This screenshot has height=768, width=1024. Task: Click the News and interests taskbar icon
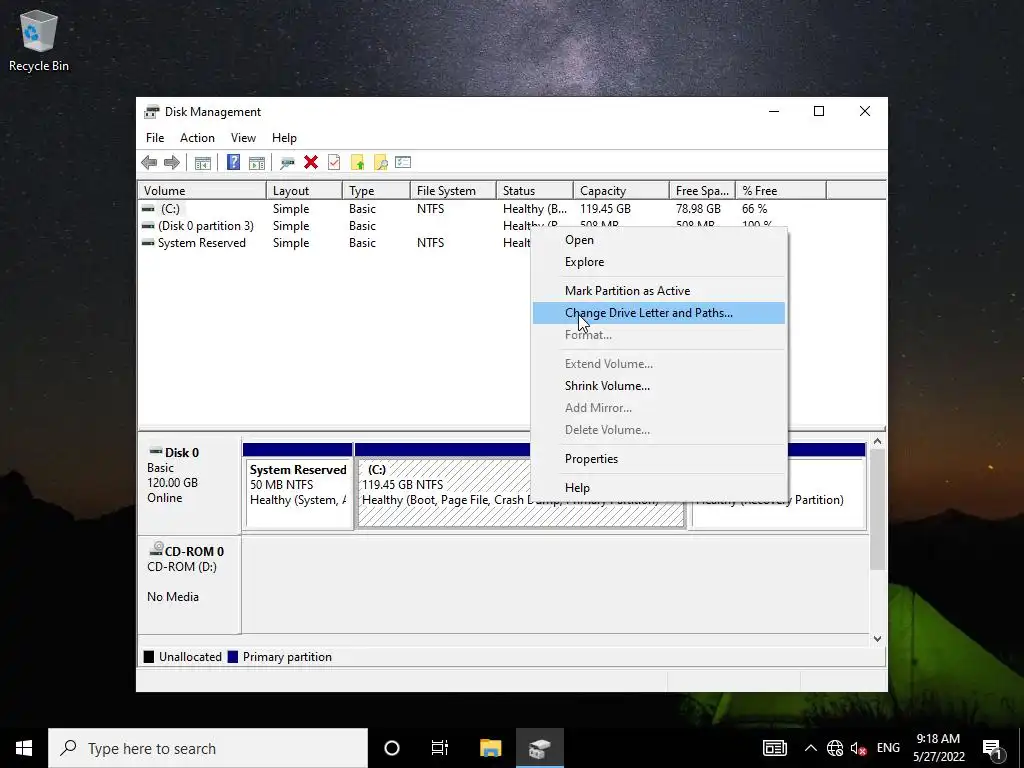tap(775, 748)
